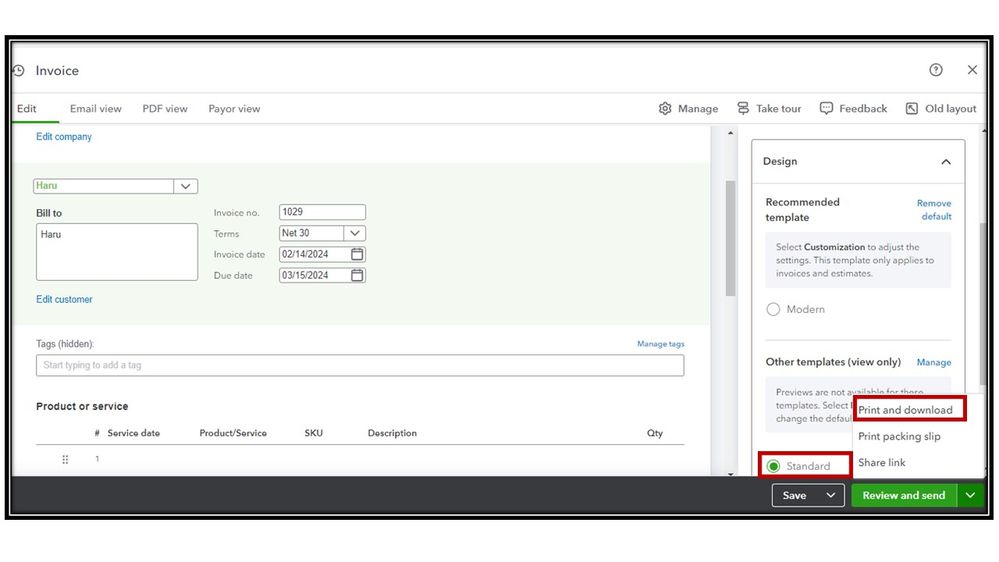Click the SKU column header
Screen dimensions: 999x562
click(313, 433)
